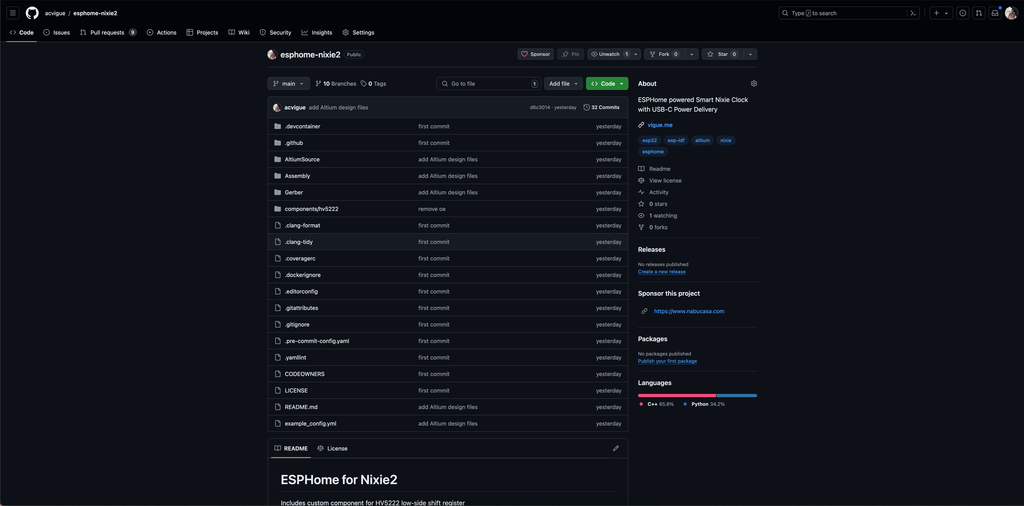Open the create new plus dropdown
The width and height of the screenshot is (1024, 506).
pyautogui.click(x=941, y=13)
